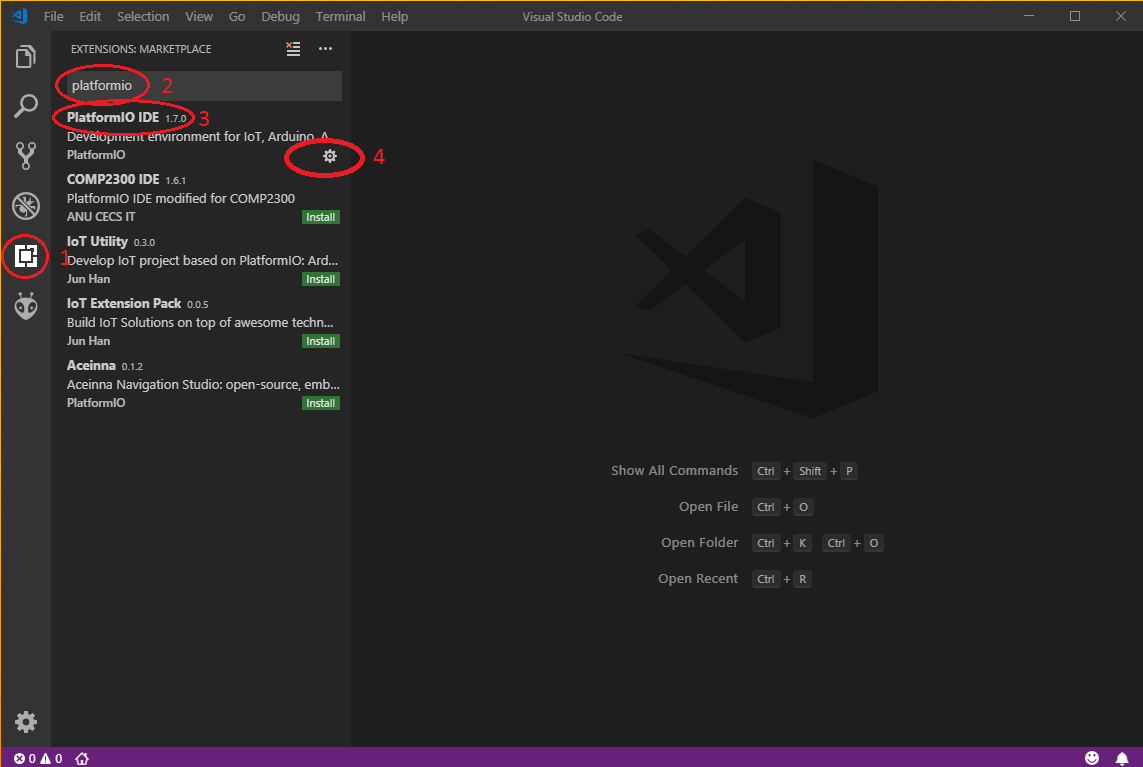Viewport: 1143px width, 767px height.
Task: Open the PlatformIO alien icon view
Action: click(26, 305)
